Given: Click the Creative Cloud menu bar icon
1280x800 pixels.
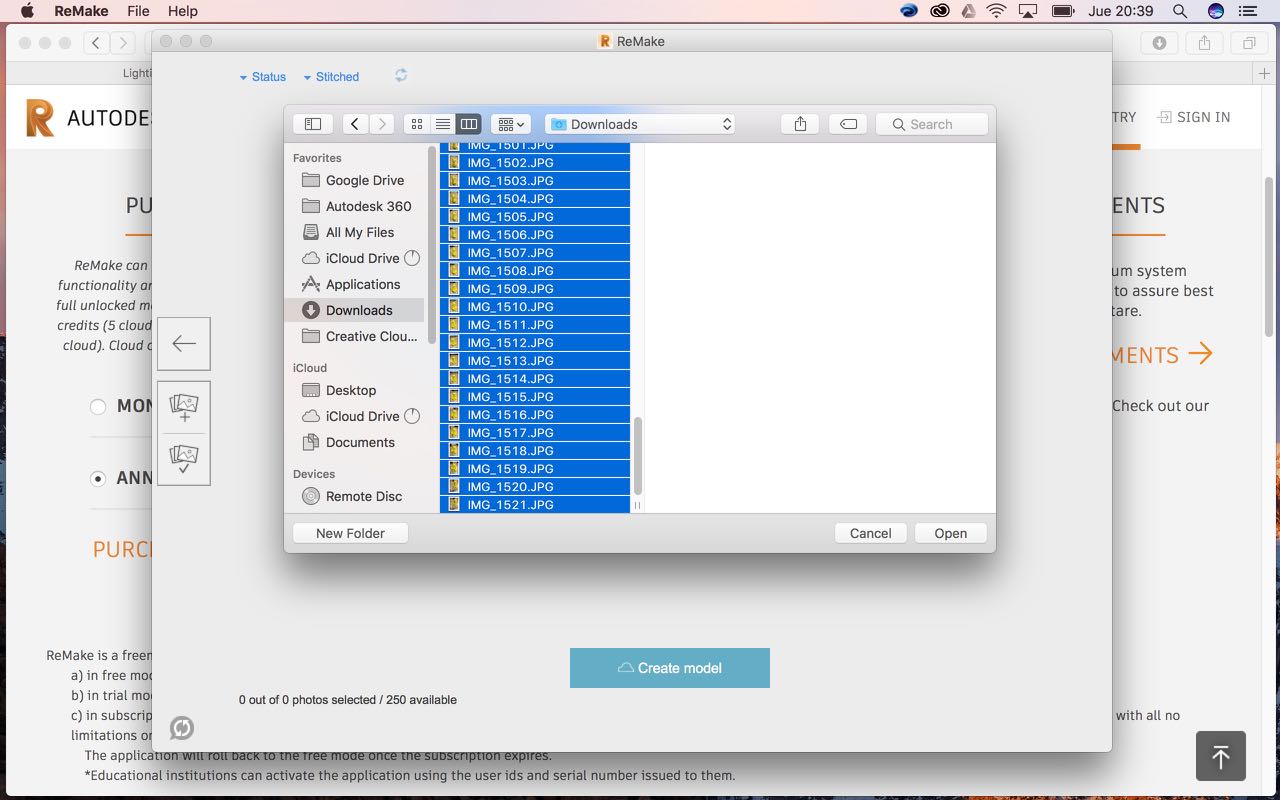Looking at the screenshot, I should [x=939, y=11].
